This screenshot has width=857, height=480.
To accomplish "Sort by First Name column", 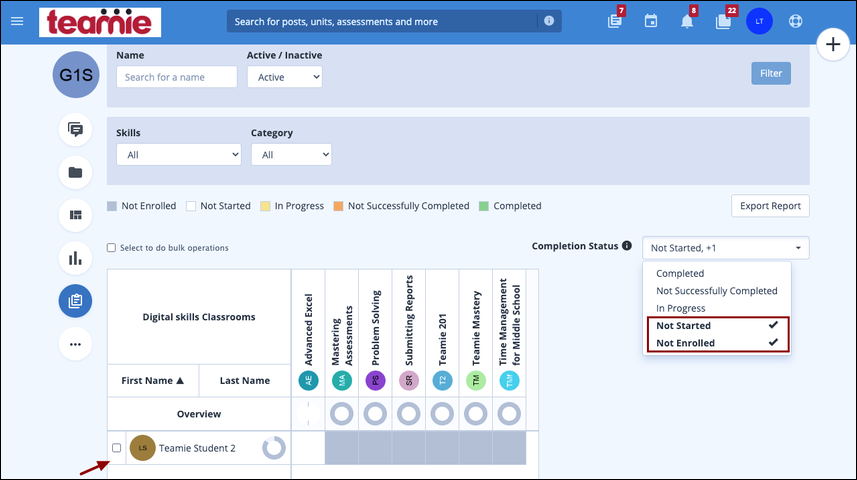I will click(x=152, y=381).
